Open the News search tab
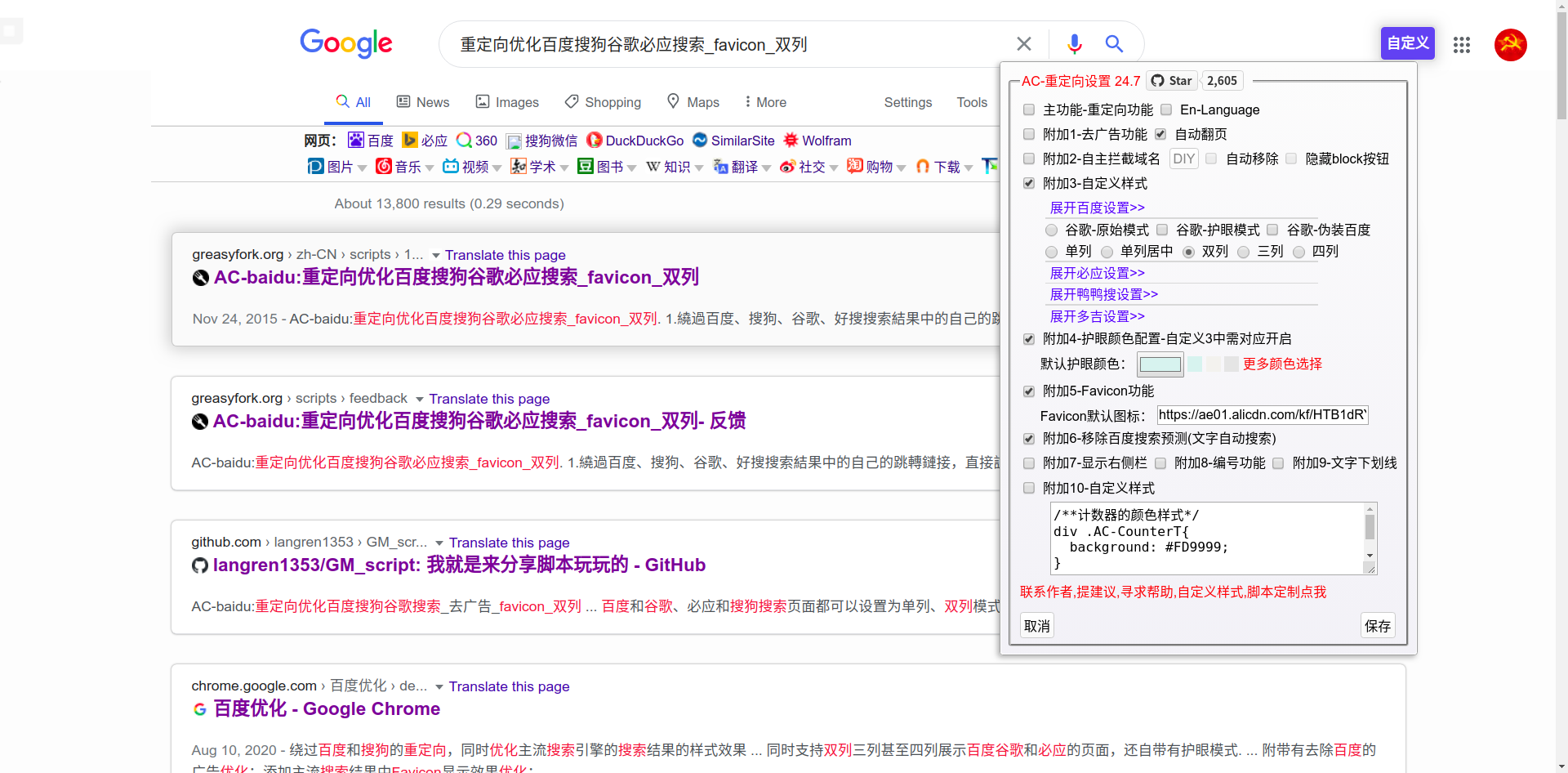1568x773 pixels. pyautogui.click(x=422, y=101)
